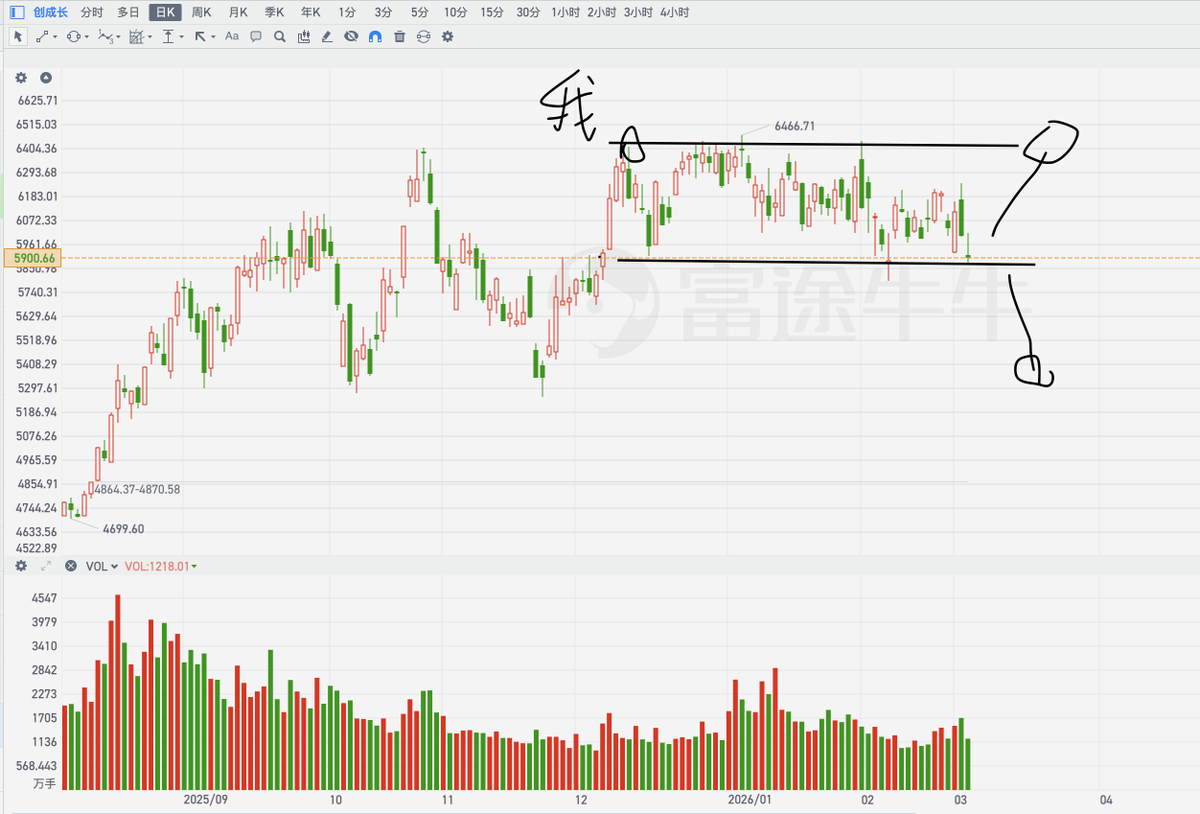Expand circle shape tool options arrow
This screenshot has width=1200, height=814.
tap(87, 37)
